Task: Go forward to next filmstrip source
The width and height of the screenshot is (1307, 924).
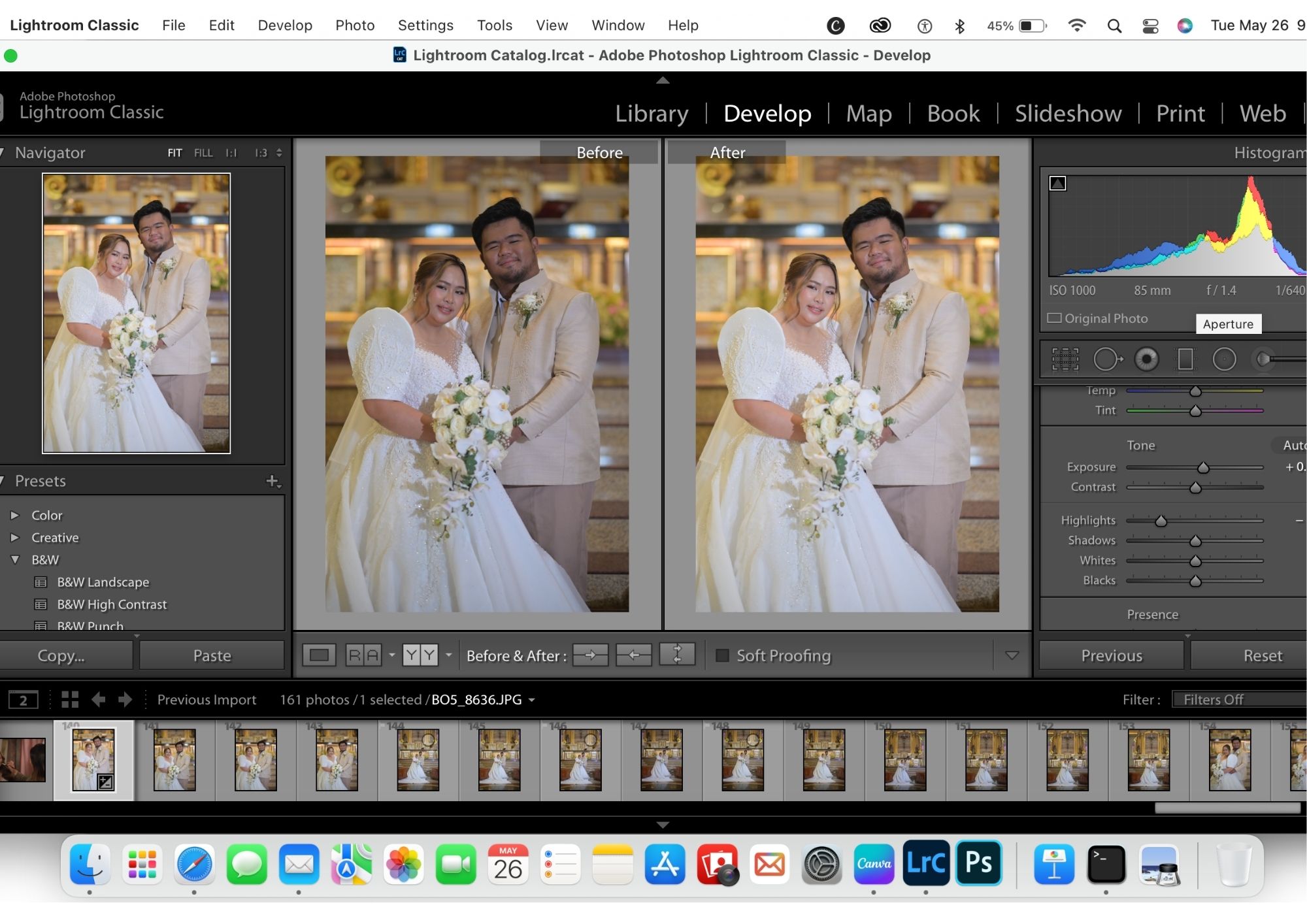Action: click(x=125, y=699)
